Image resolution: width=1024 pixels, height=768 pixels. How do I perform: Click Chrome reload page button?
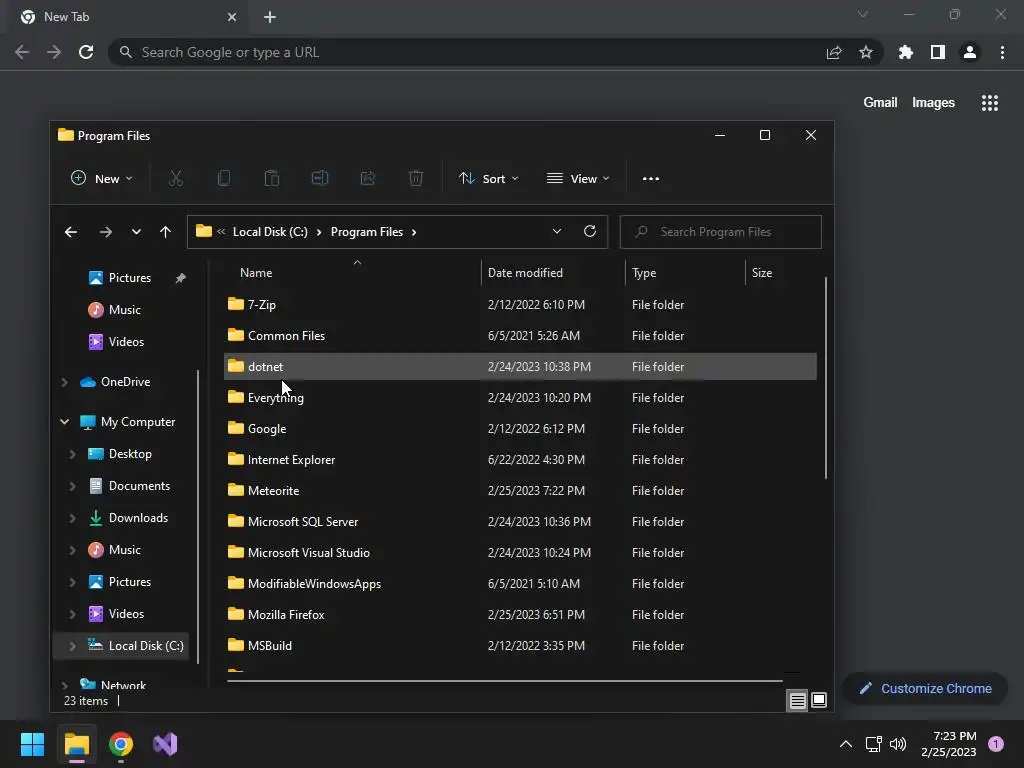86,52
